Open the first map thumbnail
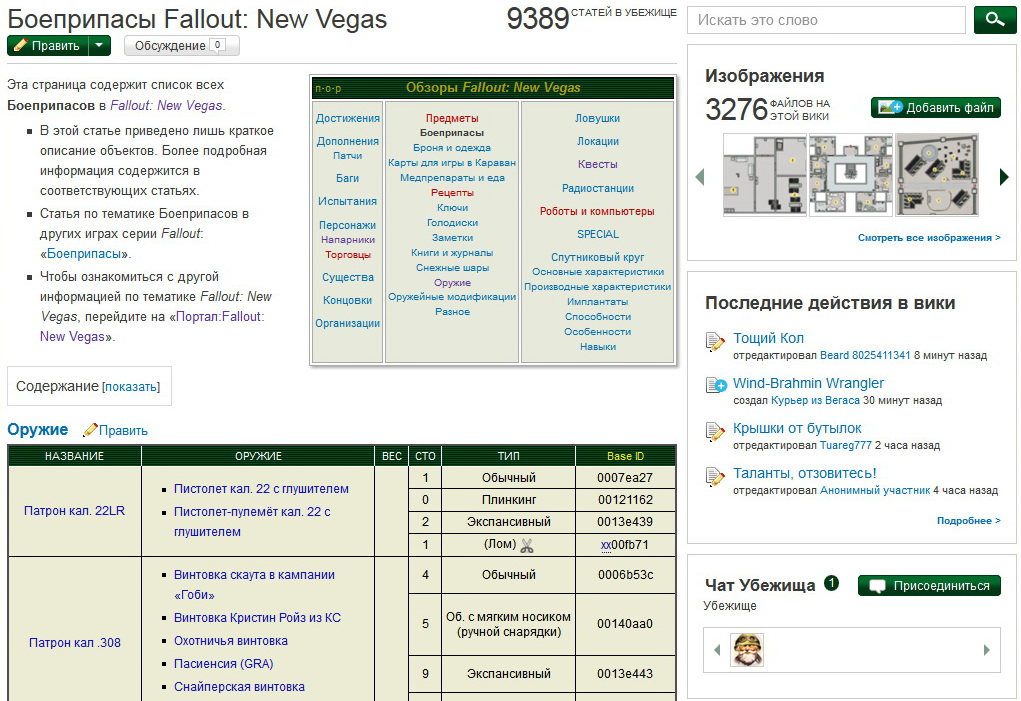The image size is (1021, 701). [764, 174]
